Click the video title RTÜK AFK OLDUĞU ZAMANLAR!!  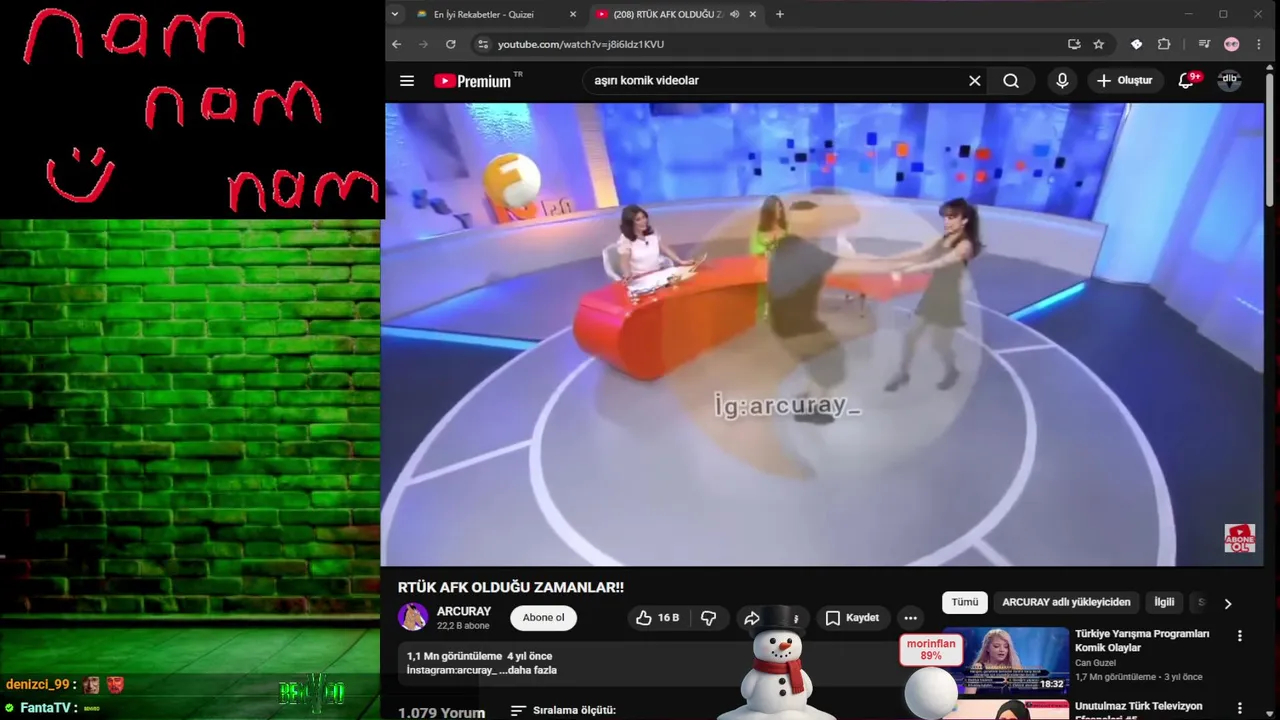pyautogui.click(x=511, y=588)
